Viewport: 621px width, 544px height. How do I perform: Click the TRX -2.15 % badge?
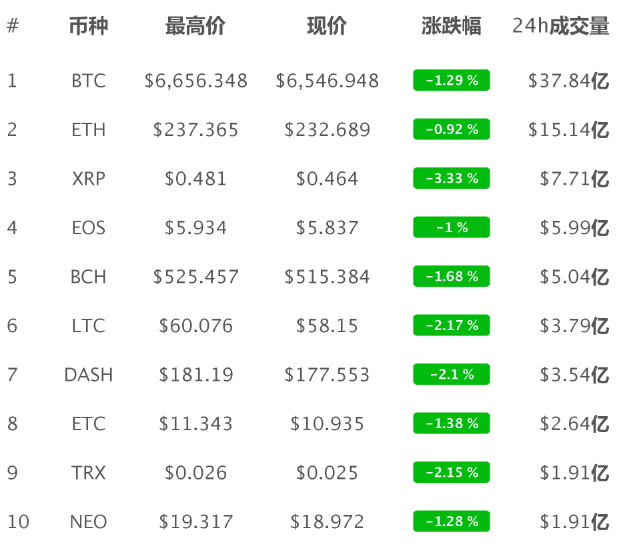451,472
